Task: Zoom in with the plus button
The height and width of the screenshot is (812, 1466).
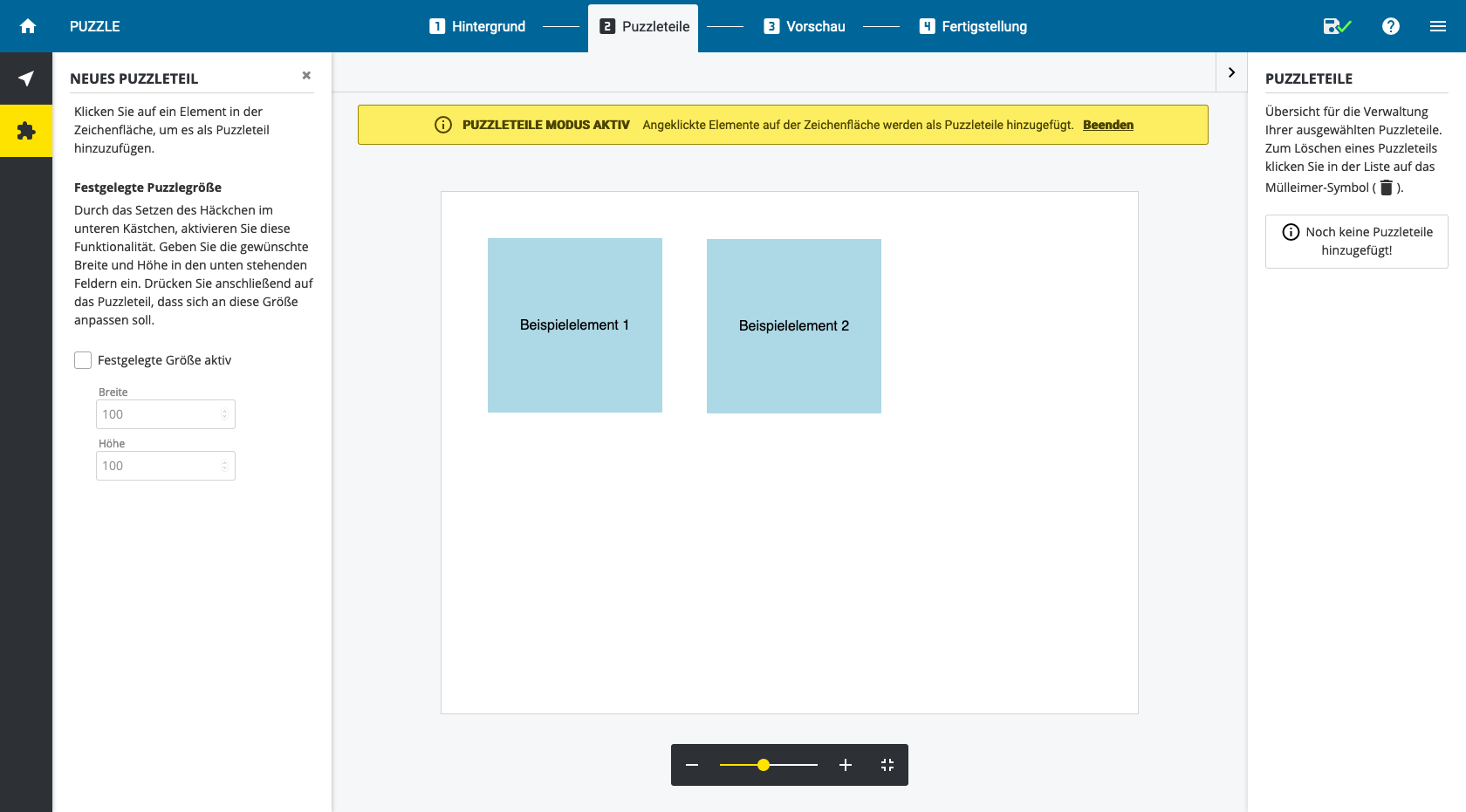Action: 845,765
